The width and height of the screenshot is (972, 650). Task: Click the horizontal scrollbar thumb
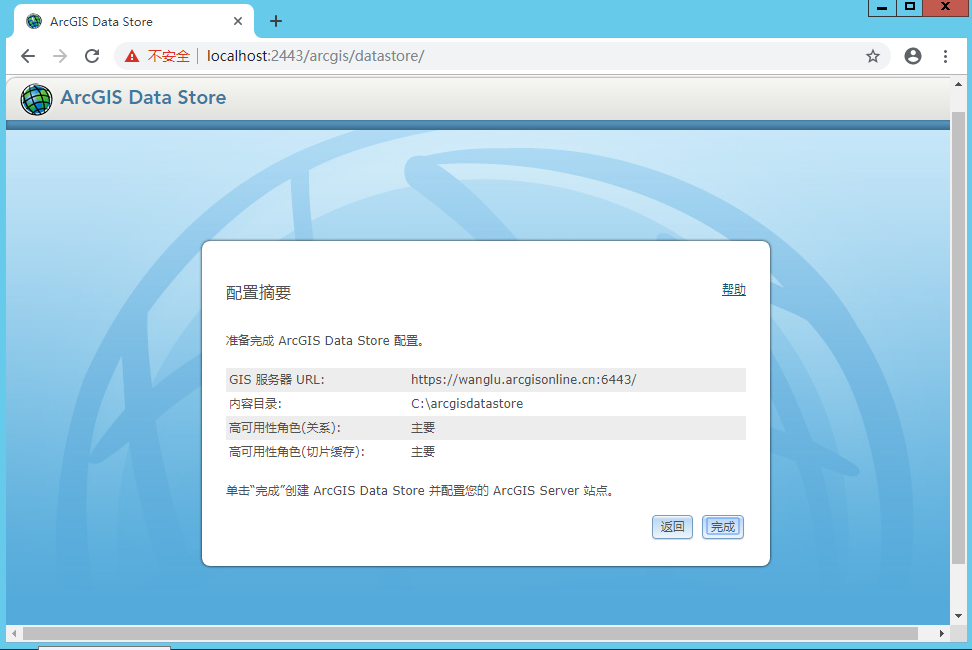point(471,633)
